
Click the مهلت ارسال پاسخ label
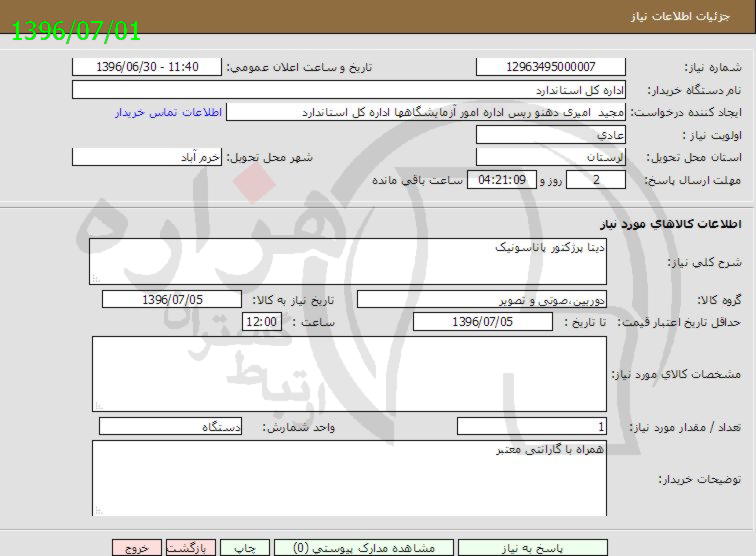692,180
